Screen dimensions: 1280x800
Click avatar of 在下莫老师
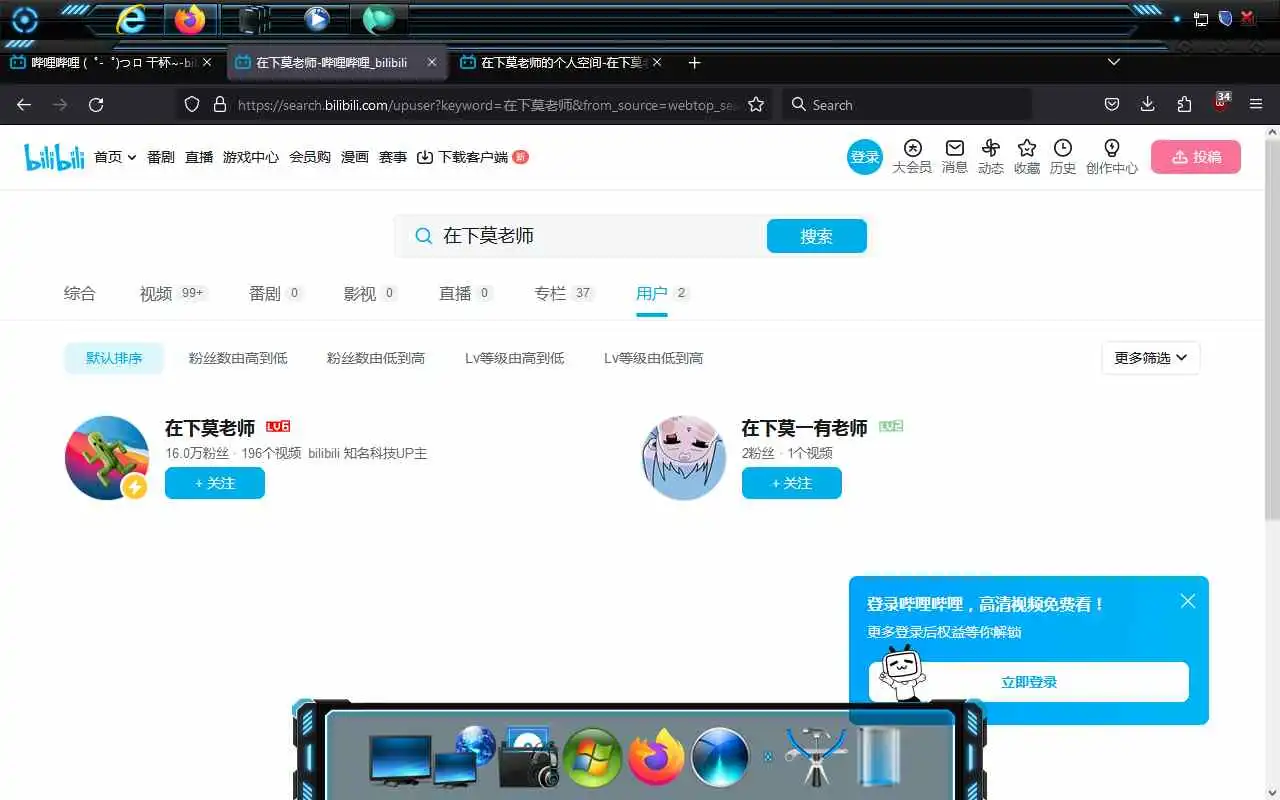[x=107, y=458]
